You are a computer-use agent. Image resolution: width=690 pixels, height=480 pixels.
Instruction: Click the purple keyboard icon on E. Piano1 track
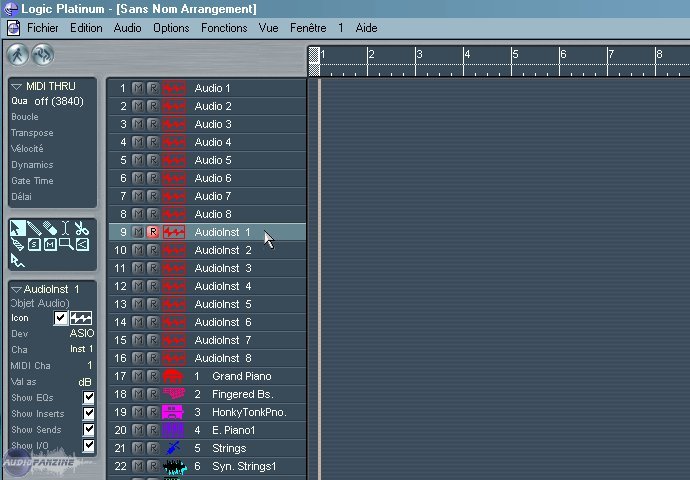tap(173, 430)
